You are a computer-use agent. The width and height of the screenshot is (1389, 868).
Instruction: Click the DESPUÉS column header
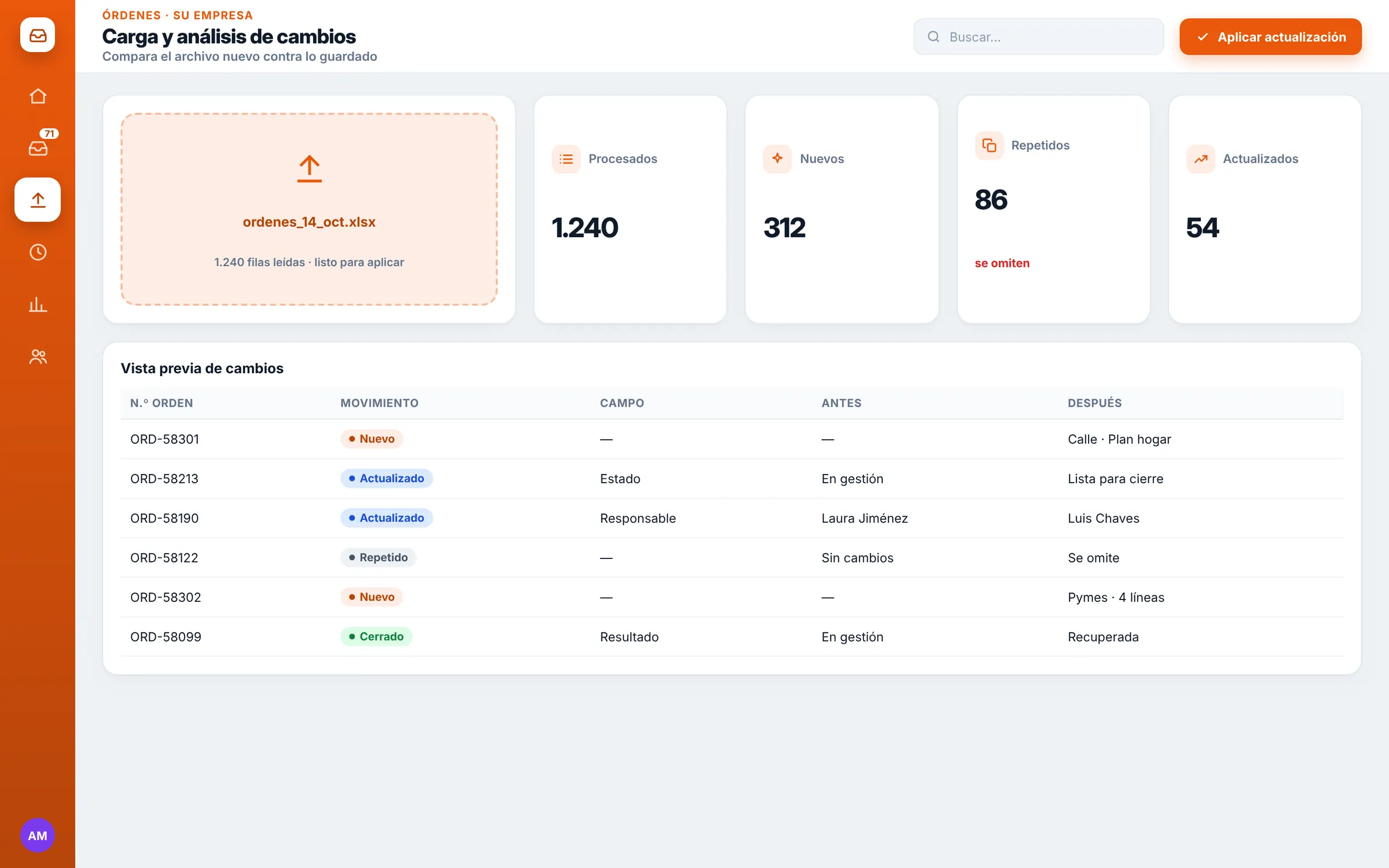tap(1094, 403)
